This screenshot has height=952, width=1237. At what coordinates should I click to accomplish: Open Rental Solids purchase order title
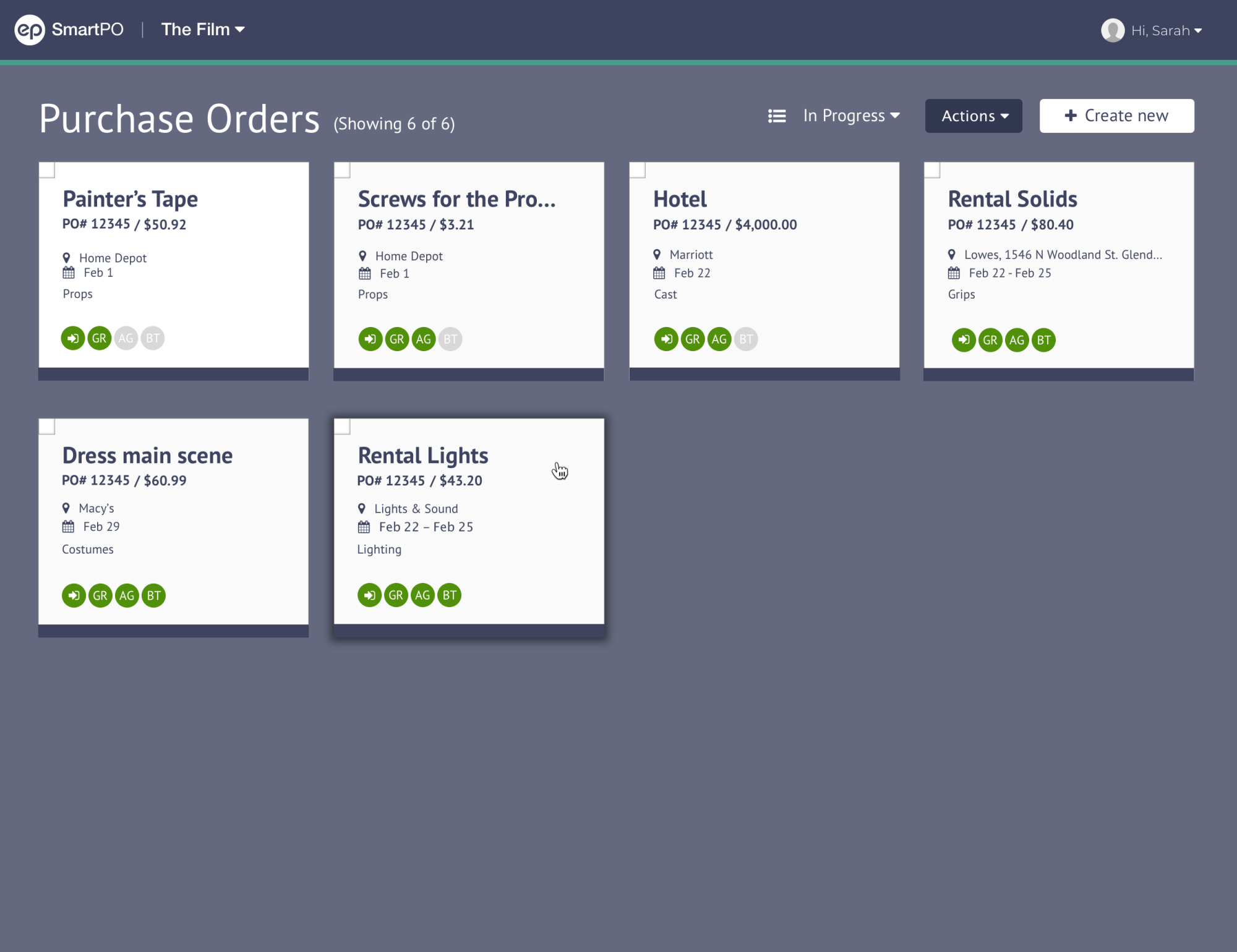[x=1012, y=200]
